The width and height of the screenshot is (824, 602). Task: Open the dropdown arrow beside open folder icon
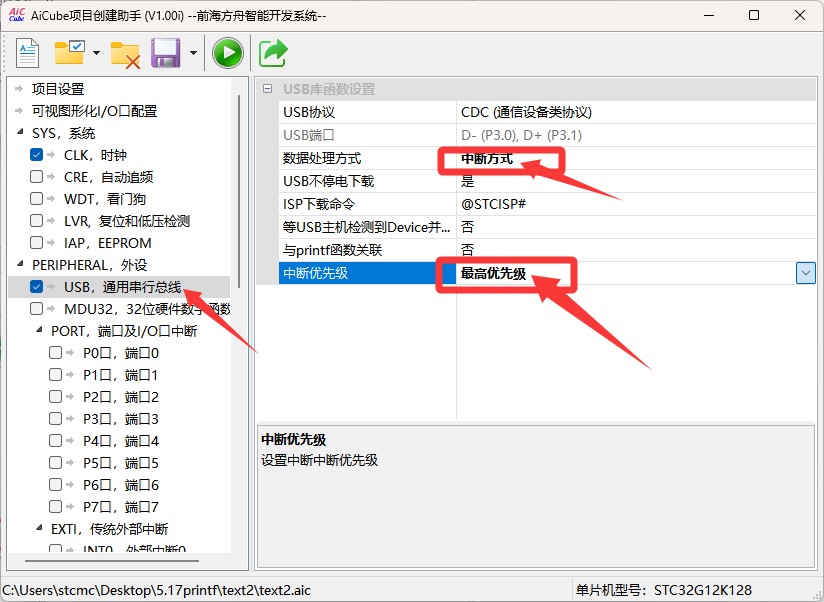click(96, 53)
